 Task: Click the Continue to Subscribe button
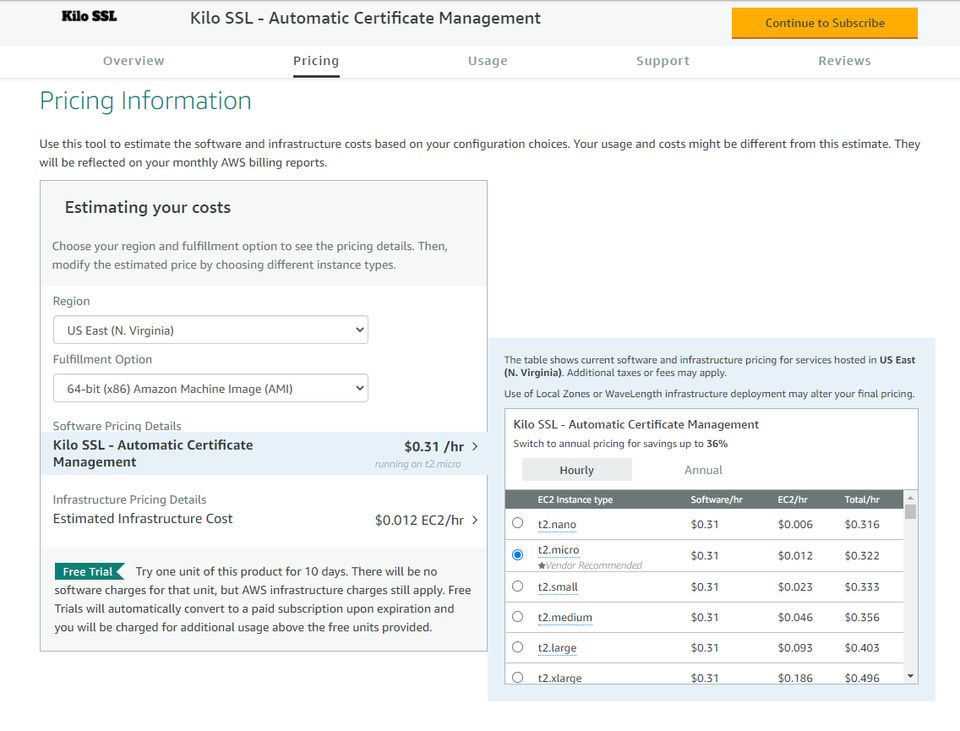click(824, 23)
